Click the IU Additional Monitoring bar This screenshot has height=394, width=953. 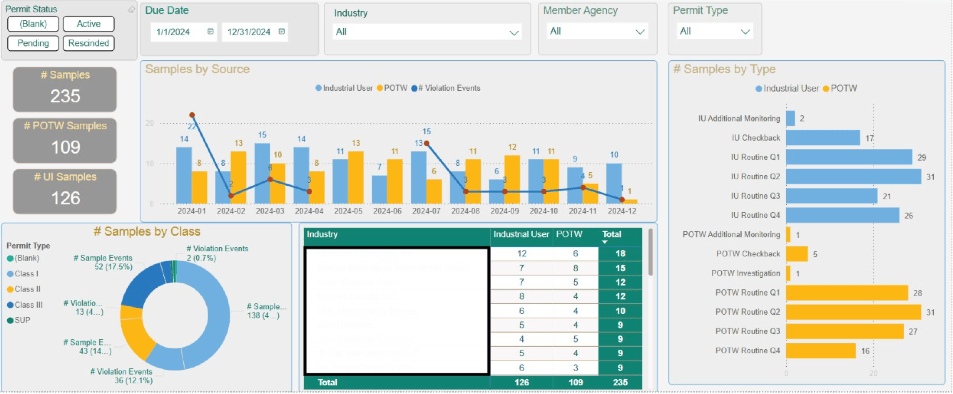coord(790,119)
